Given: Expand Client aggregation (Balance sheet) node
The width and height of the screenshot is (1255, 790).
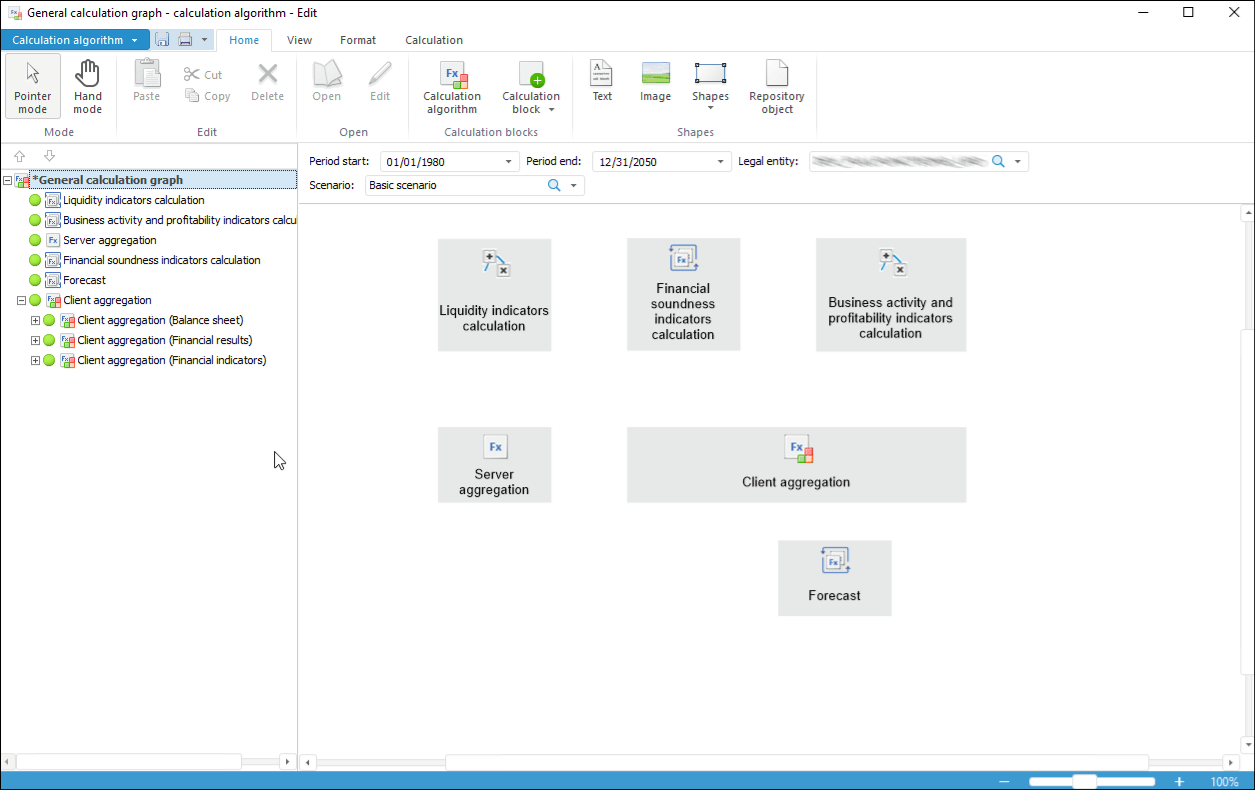Looking at the screenshot, I should (35, 320).
